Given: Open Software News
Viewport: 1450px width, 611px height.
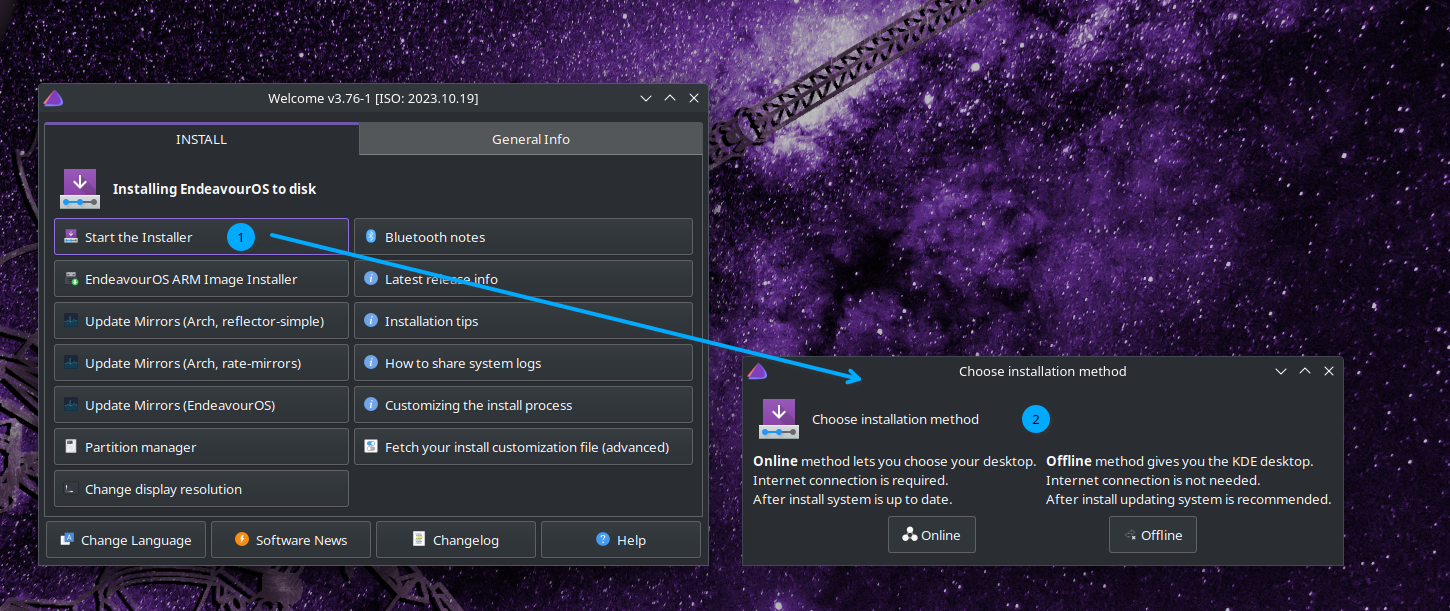Looking at the screenshot, I should click(291, 540).
